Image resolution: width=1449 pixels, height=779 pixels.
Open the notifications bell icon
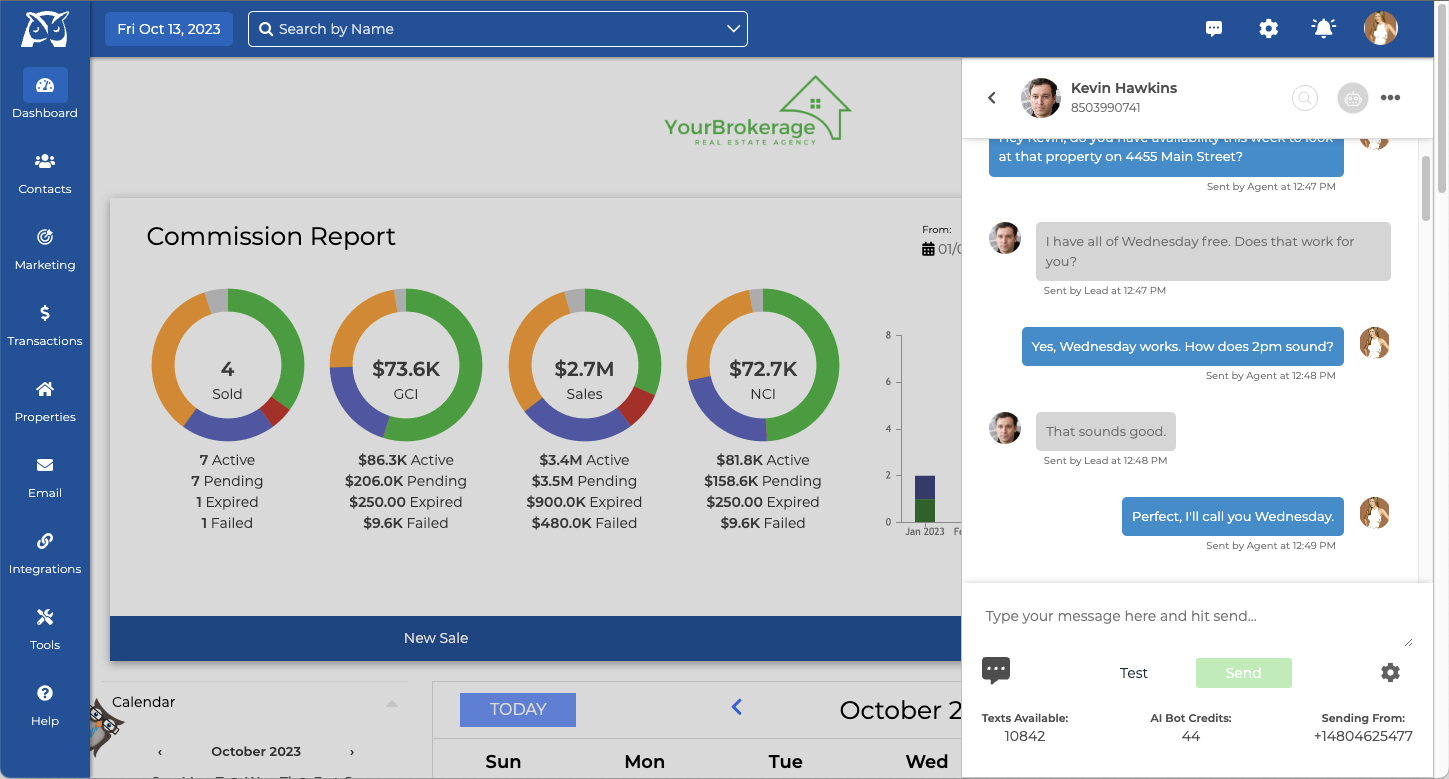coord(1323,29)
